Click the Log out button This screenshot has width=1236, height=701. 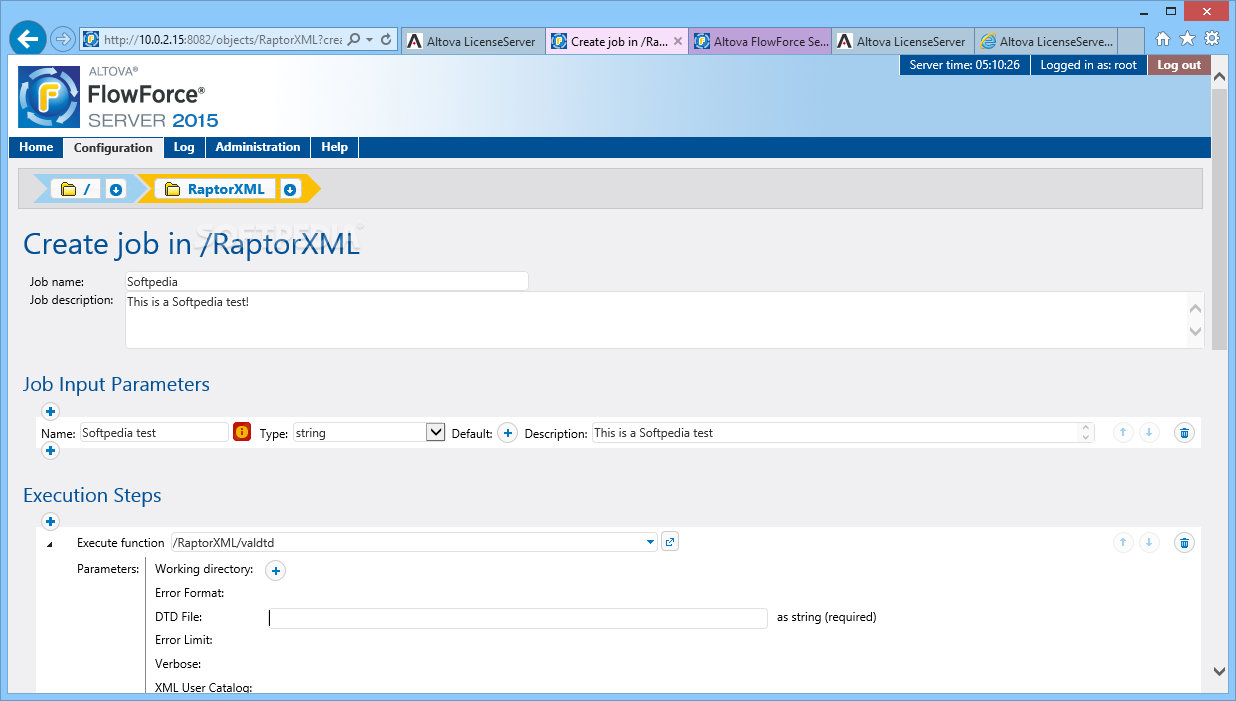coord(1179,65)
